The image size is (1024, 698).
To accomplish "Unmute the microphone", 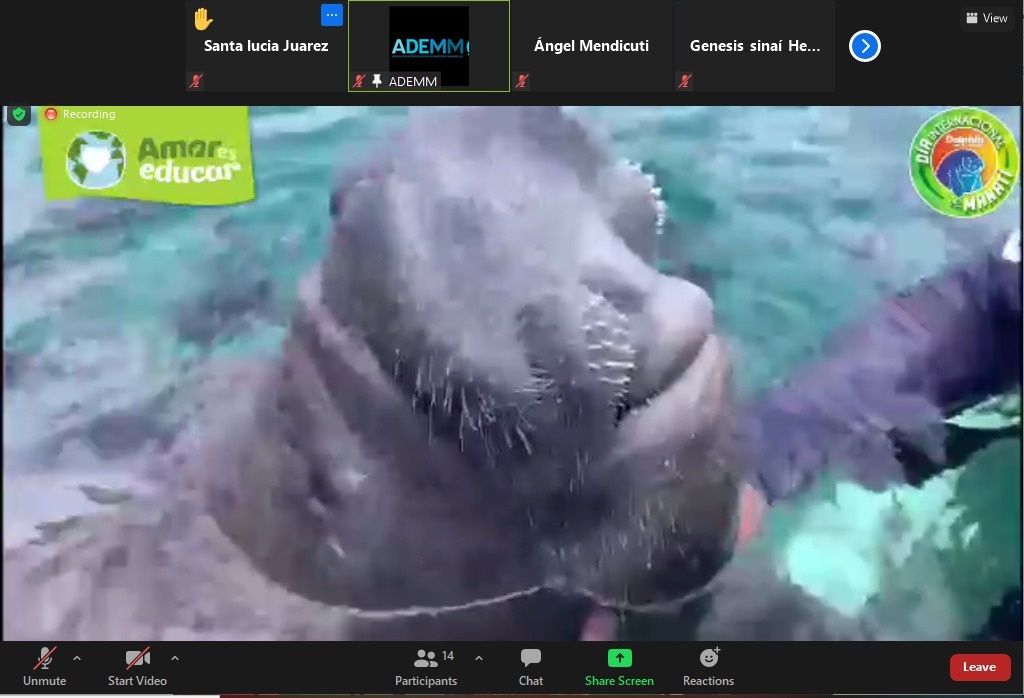I will (44, 667).
